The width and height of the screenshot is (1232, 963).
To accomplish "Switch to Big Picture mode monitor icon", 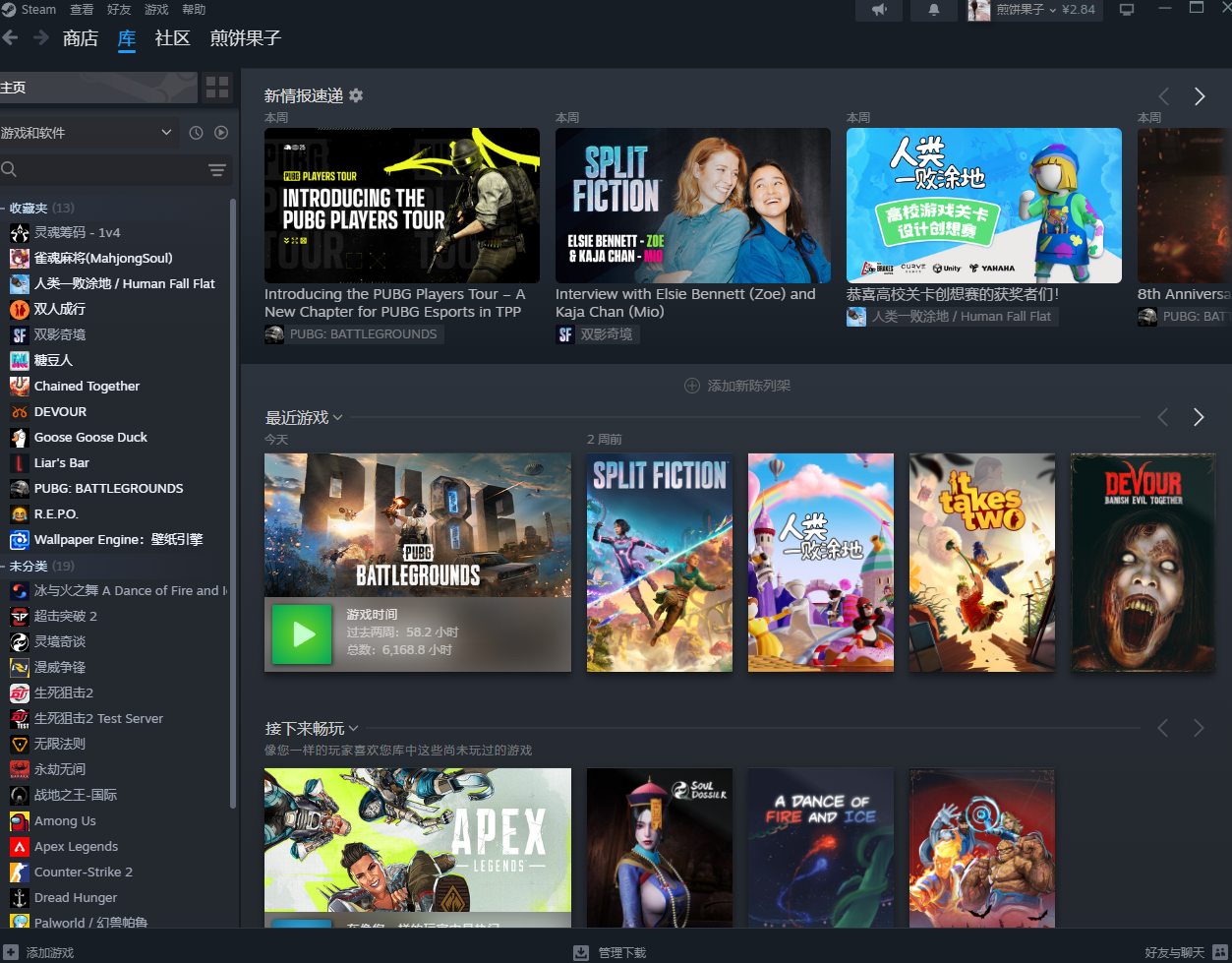I will click(1127, 10).
